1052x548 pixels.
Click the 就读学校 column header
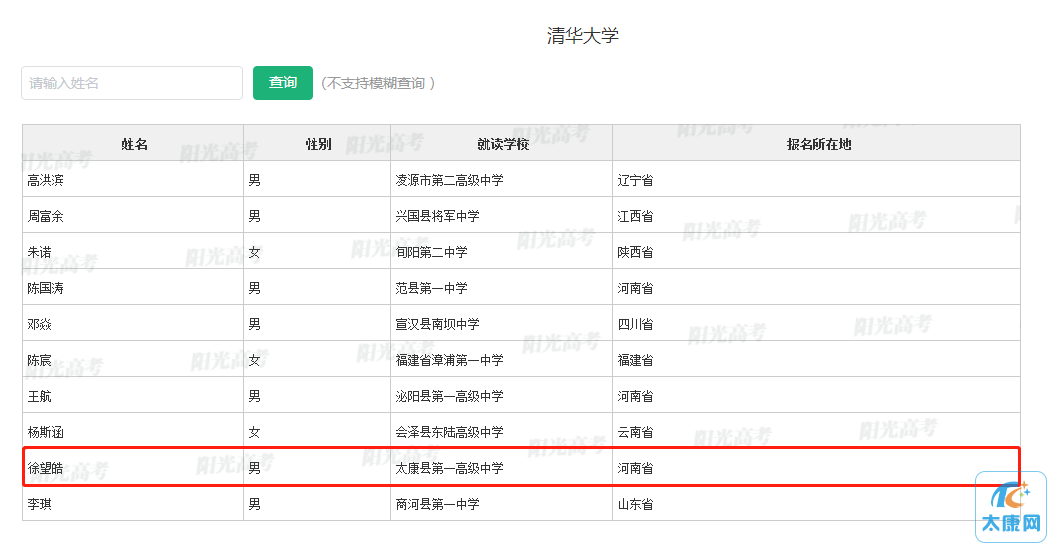(x=503, y=144)
